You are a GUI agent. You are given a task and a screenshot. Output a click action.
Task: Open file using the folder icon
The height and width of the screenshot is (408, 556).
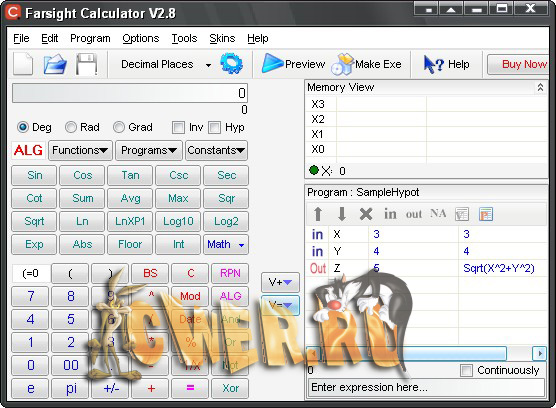55,64
